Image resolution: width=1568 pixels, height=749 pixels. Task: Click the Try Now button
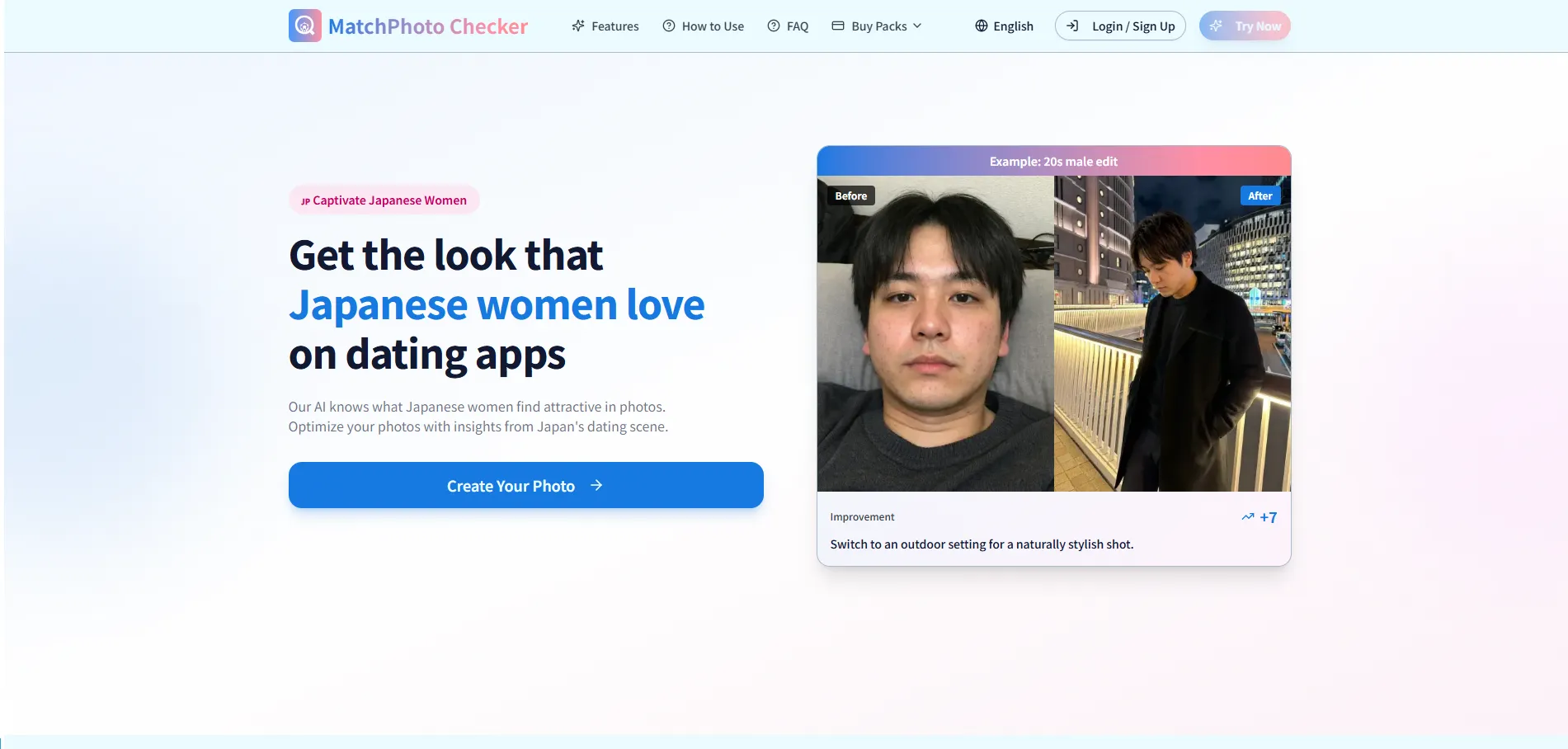tap(1245, 26)
